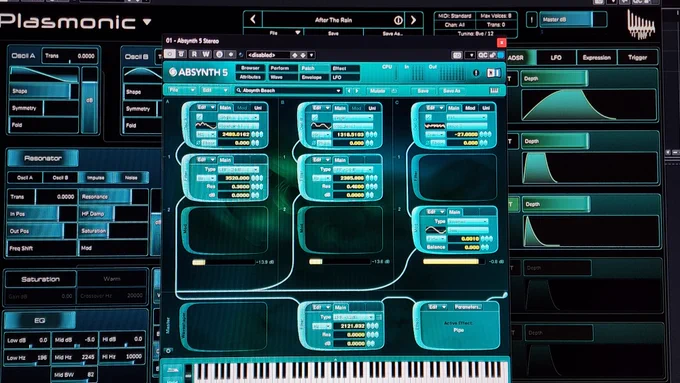This screenshot has width=680, height=383.
Task: Switch to Absynth Browser tab
Action: (250, 68)
